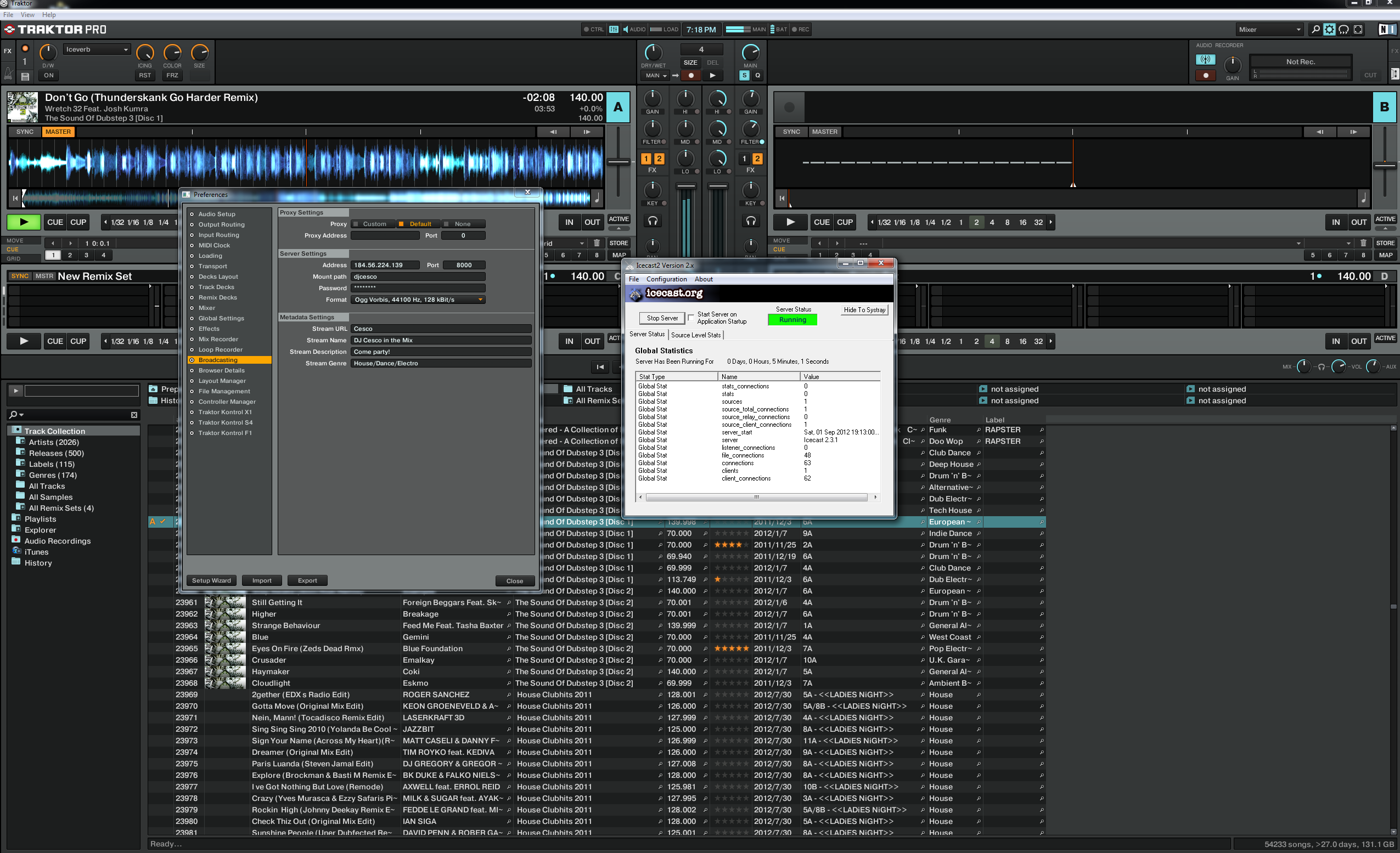Click Import button in Preferences
1400x853 pixels.
click(262, 580)
